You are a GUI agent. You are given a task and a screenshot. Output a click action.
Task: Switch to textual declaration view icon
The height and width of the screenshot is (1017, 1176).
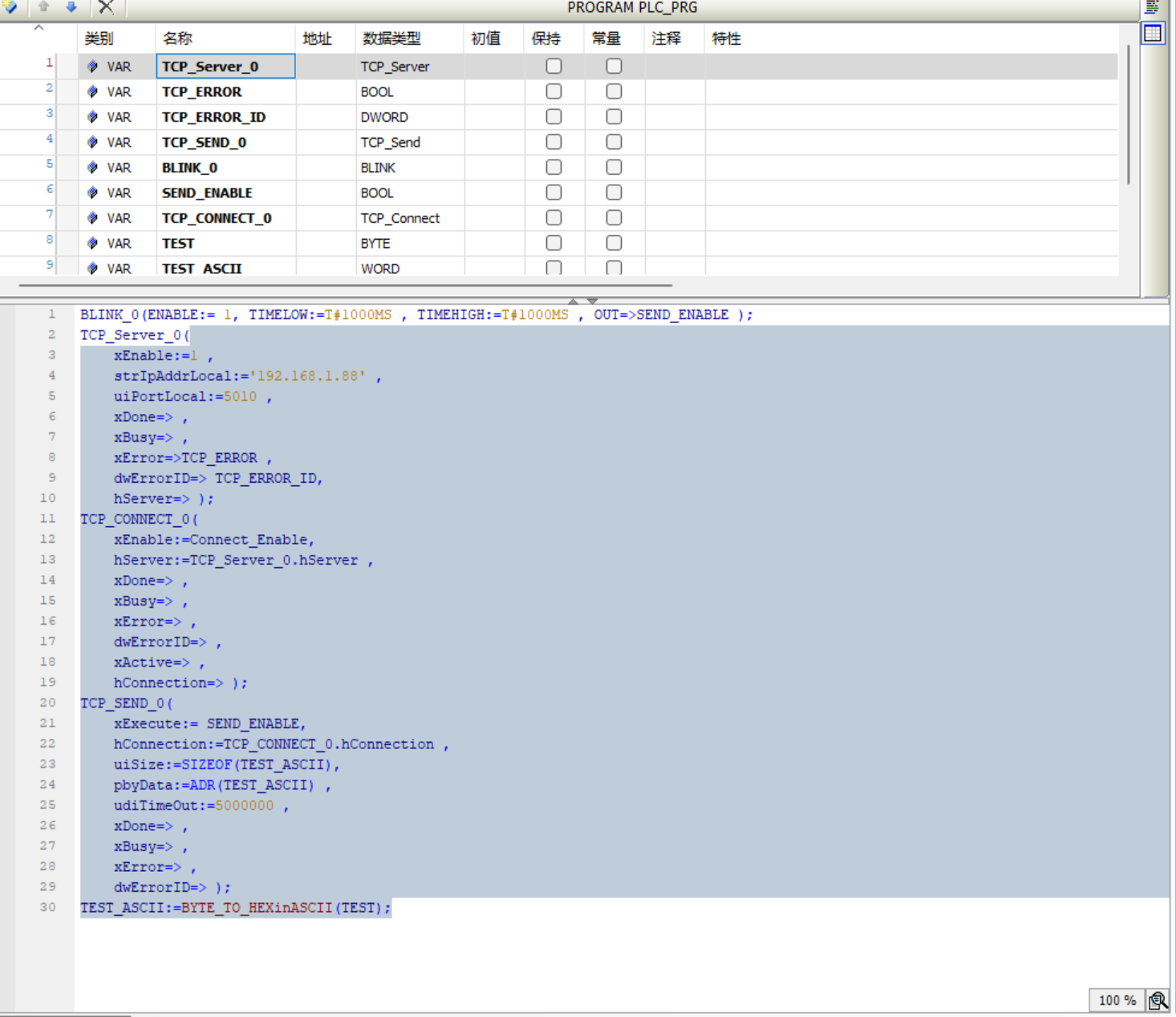(1153, 7)
